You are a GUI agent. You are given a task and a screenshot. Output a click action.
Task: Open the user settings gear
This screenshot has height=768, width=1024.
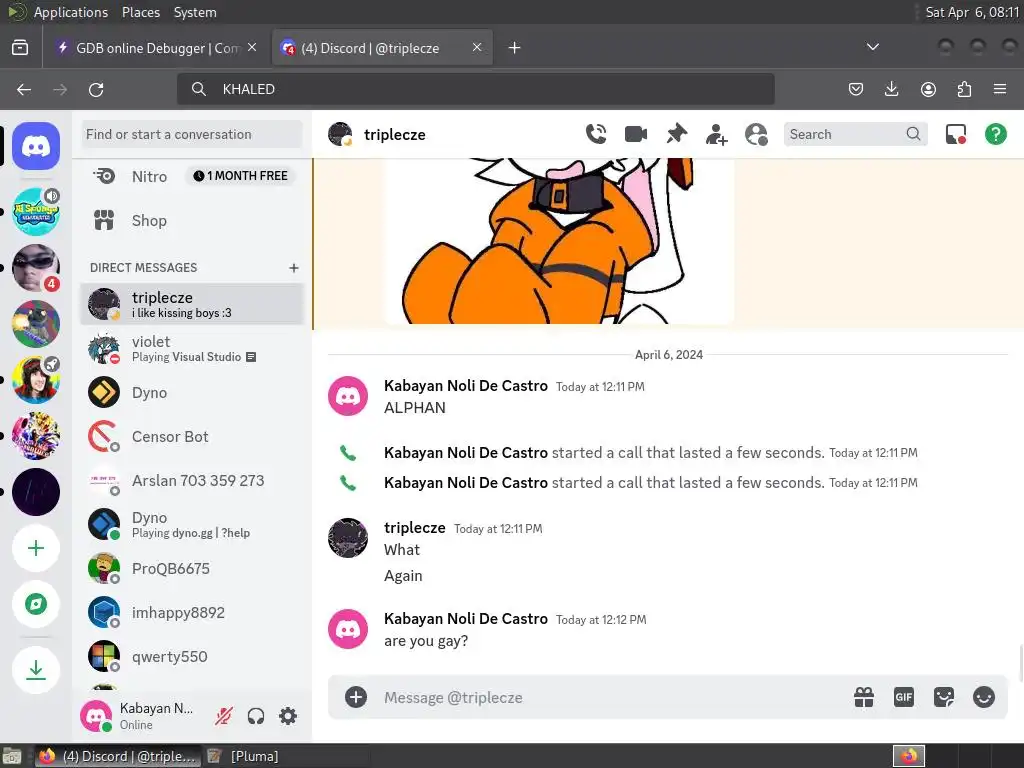[x=288, y=716]
